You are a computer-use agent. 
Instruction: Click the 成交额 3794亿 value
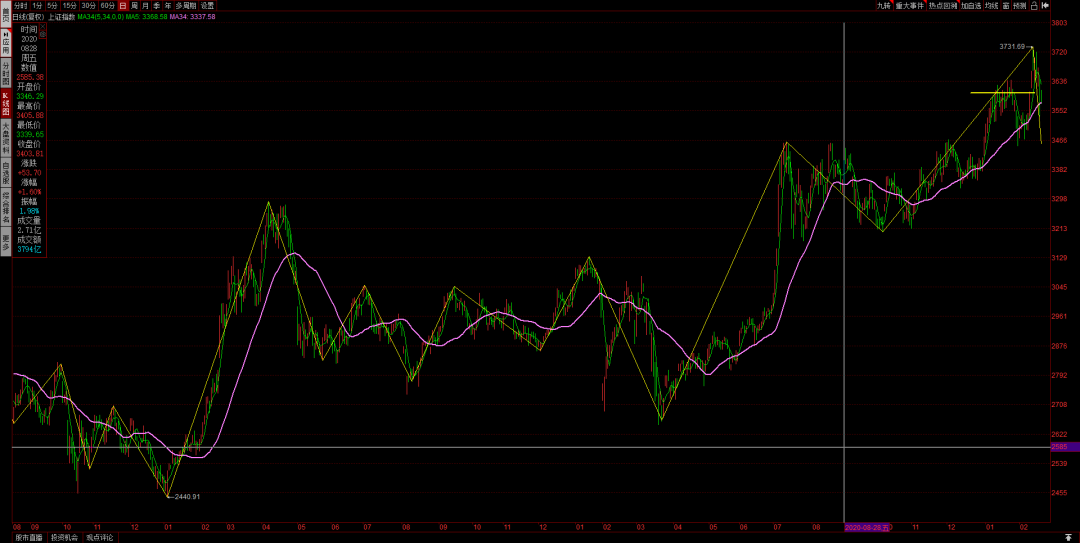[30, 249]
